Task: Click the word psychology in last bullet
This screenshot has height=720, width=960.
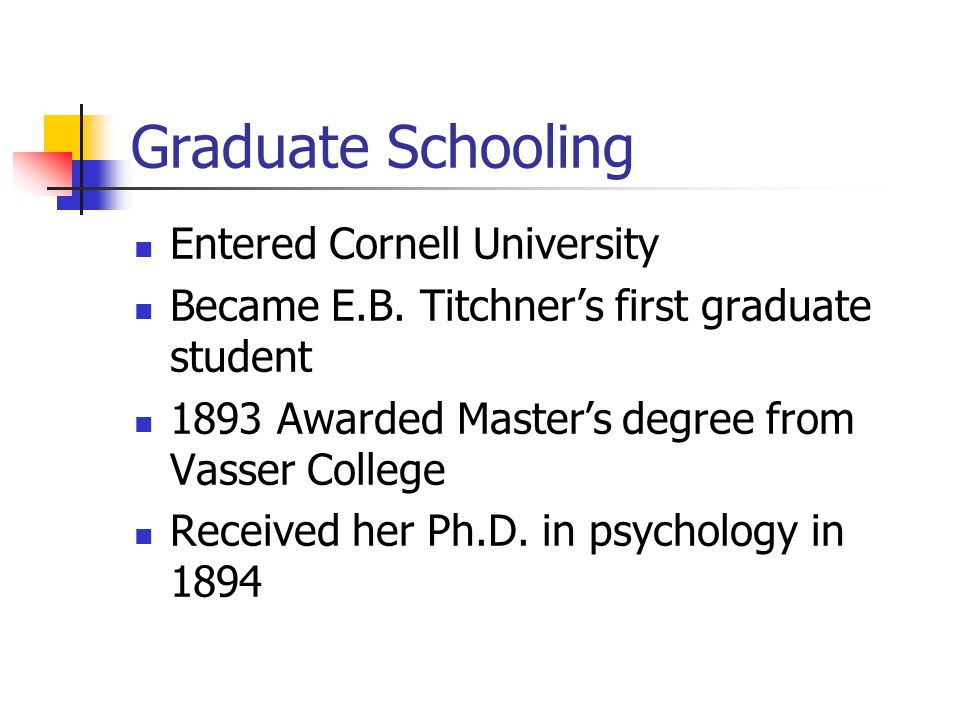Action: click(694, 534)
